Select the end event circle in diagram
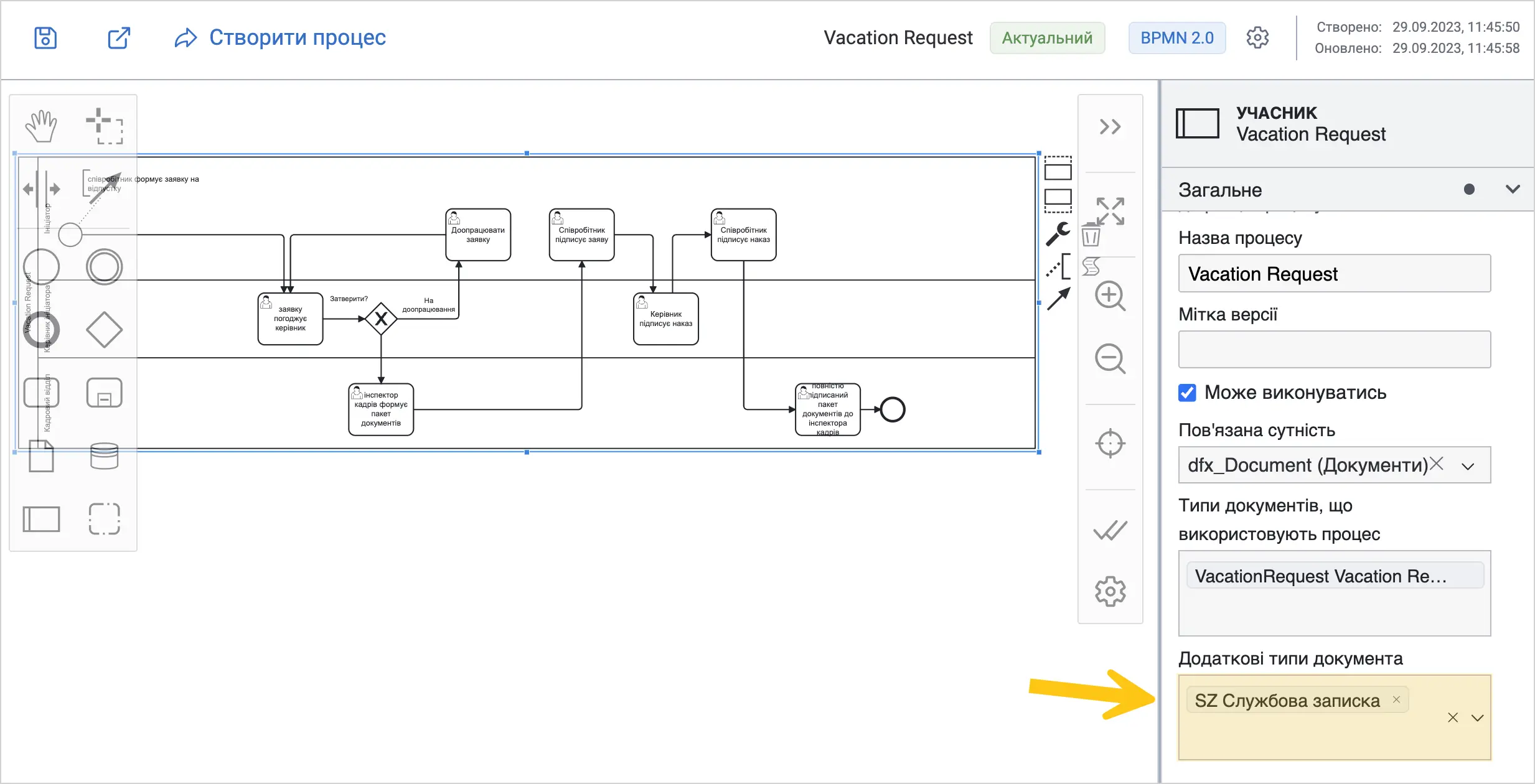Image resolution: width=1535 pixels, height=784 pixels. [893, 409]
